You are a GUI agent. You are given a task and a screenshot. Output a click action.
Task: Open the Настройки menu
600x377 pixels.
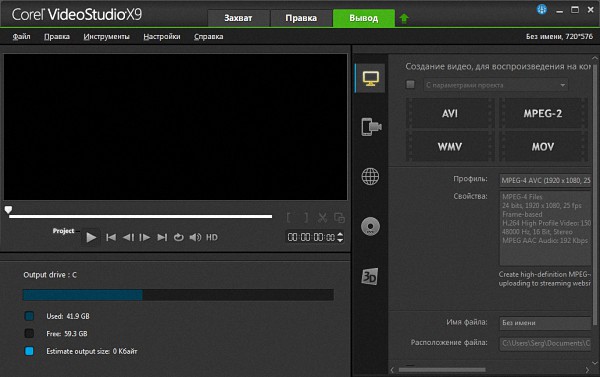(162, 36)
